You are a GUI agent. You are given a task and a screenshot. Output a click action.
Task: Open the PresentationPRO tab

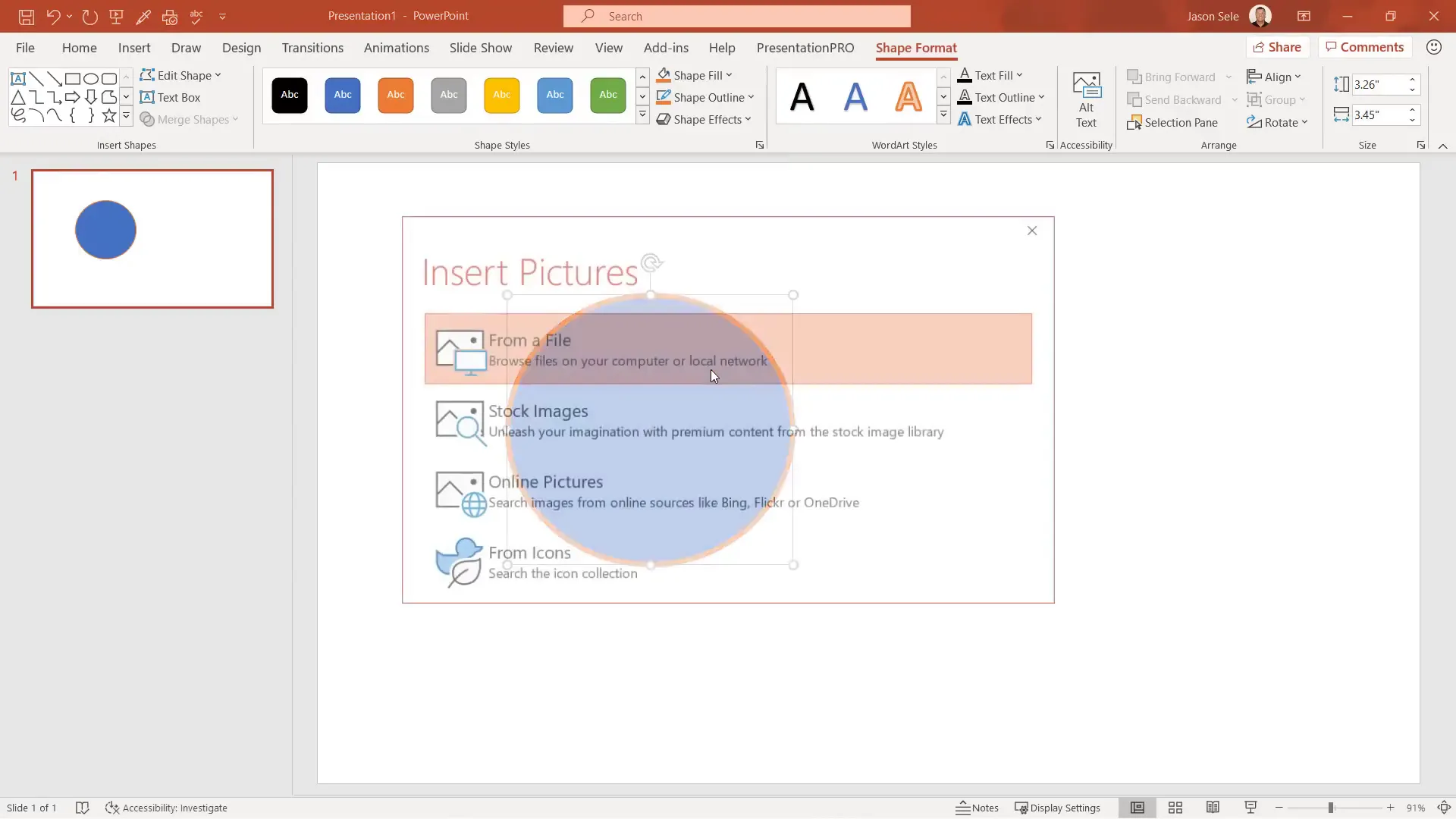[805, 47]
